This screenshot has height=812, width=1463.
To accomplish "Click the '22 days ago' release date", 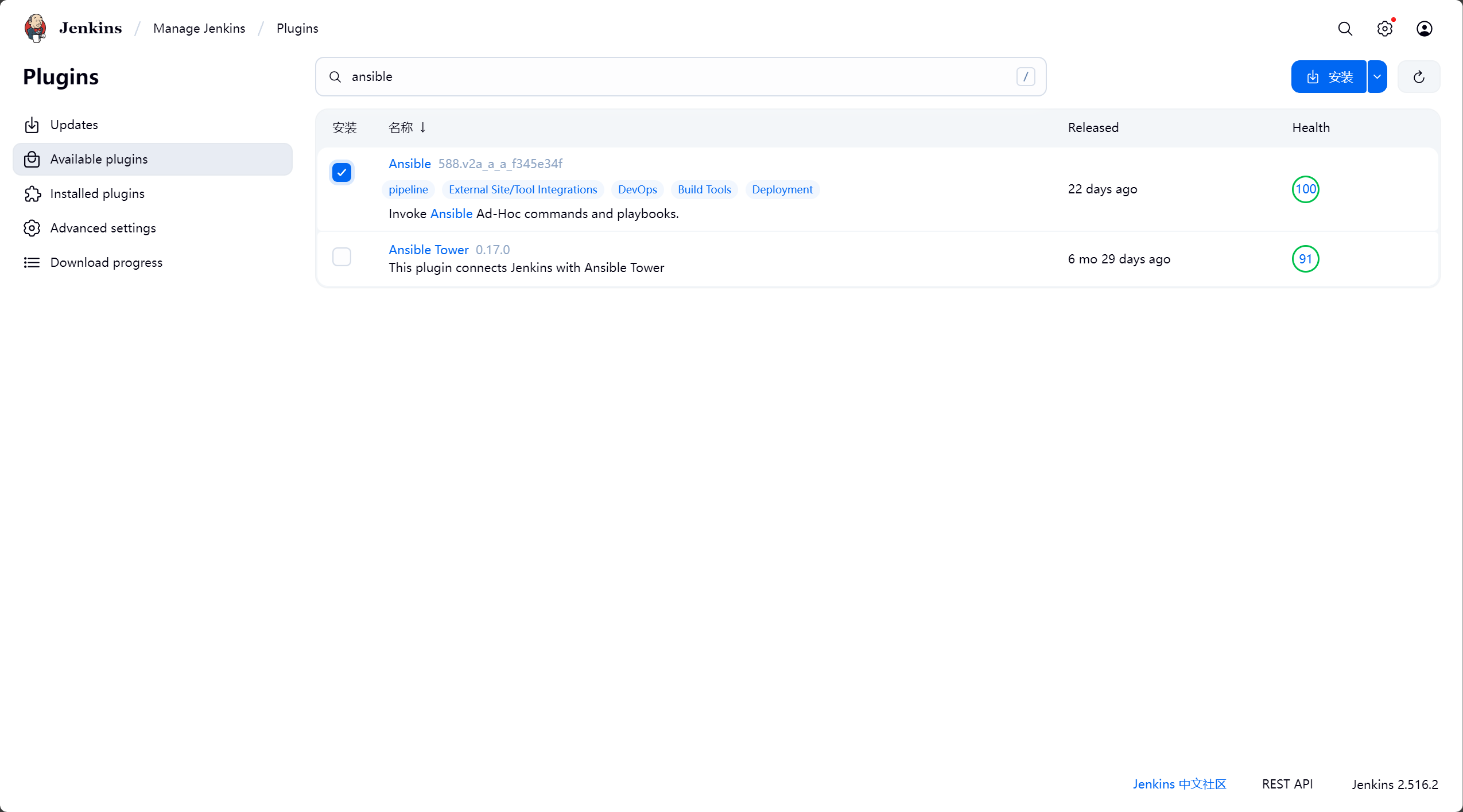I will tap(1103, 189).
